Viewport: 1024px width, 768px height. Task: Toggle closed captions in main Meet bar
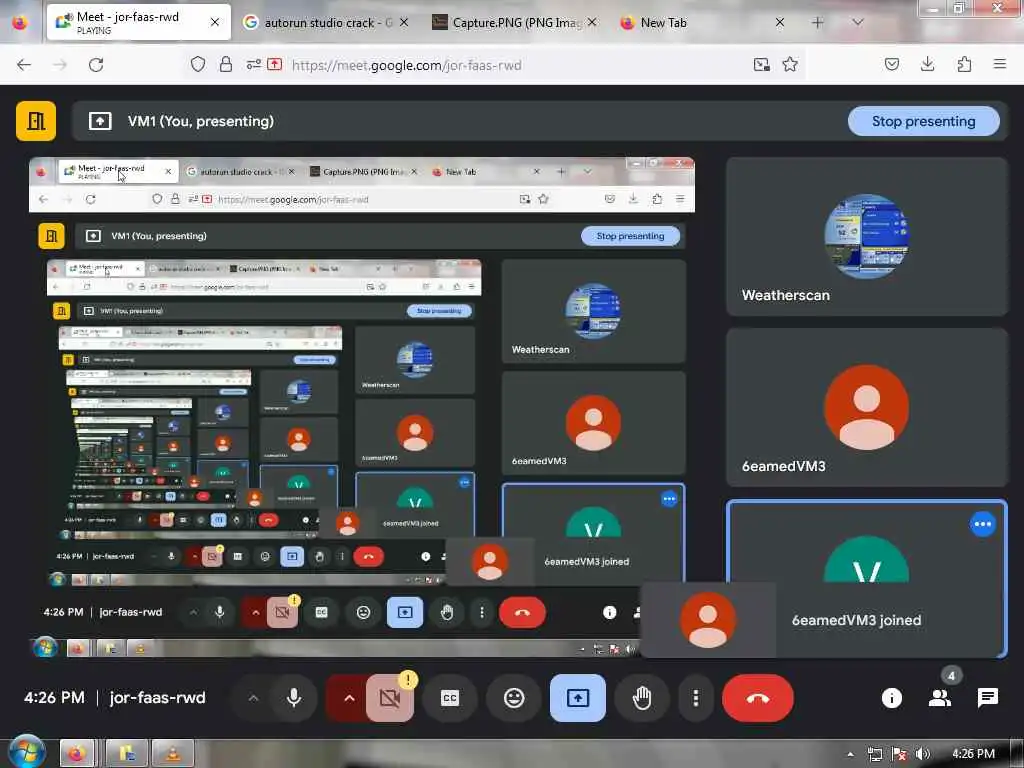point(450,698)
